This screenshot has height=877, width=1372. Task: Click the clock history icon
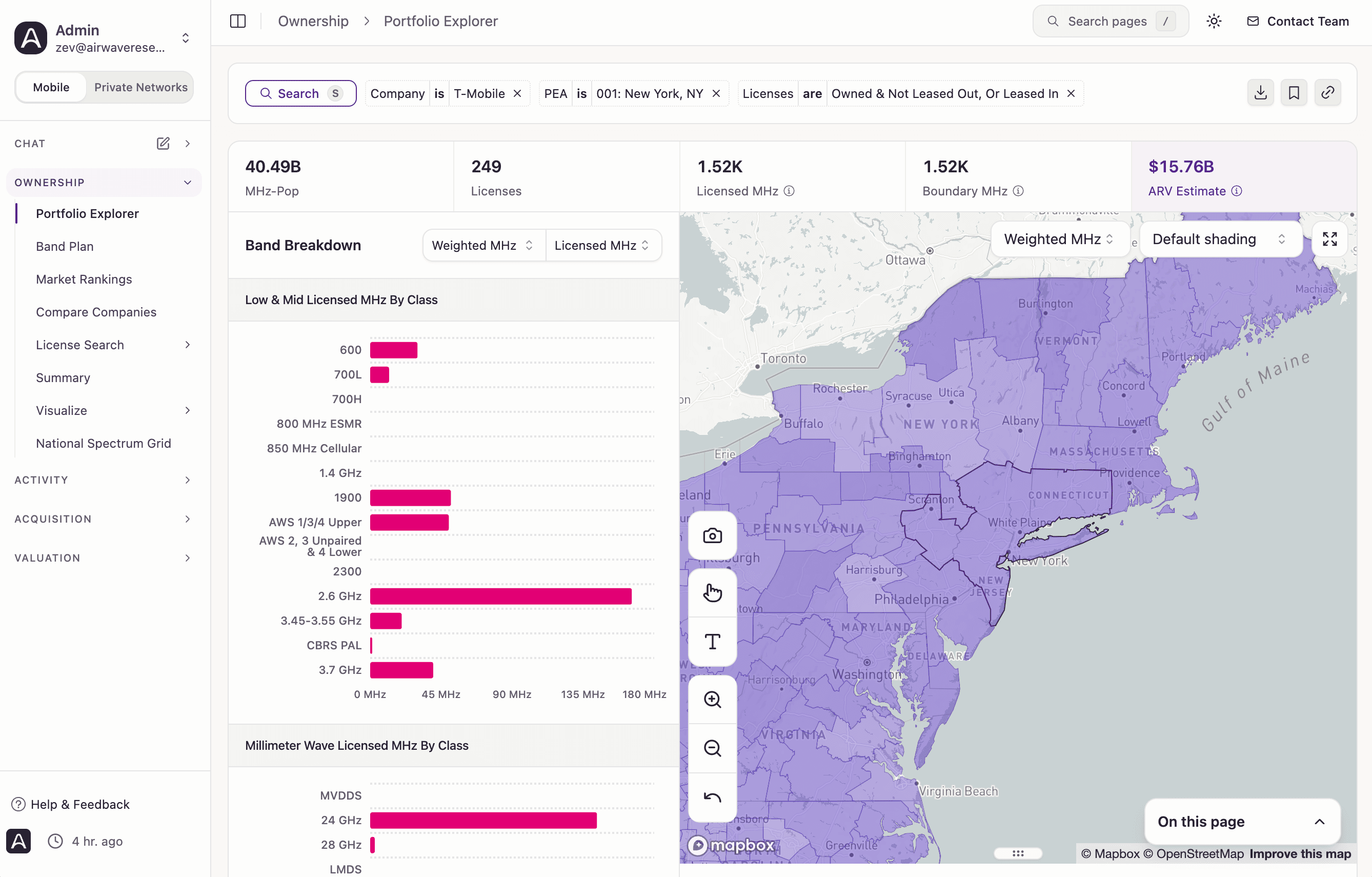pos(55,841)
